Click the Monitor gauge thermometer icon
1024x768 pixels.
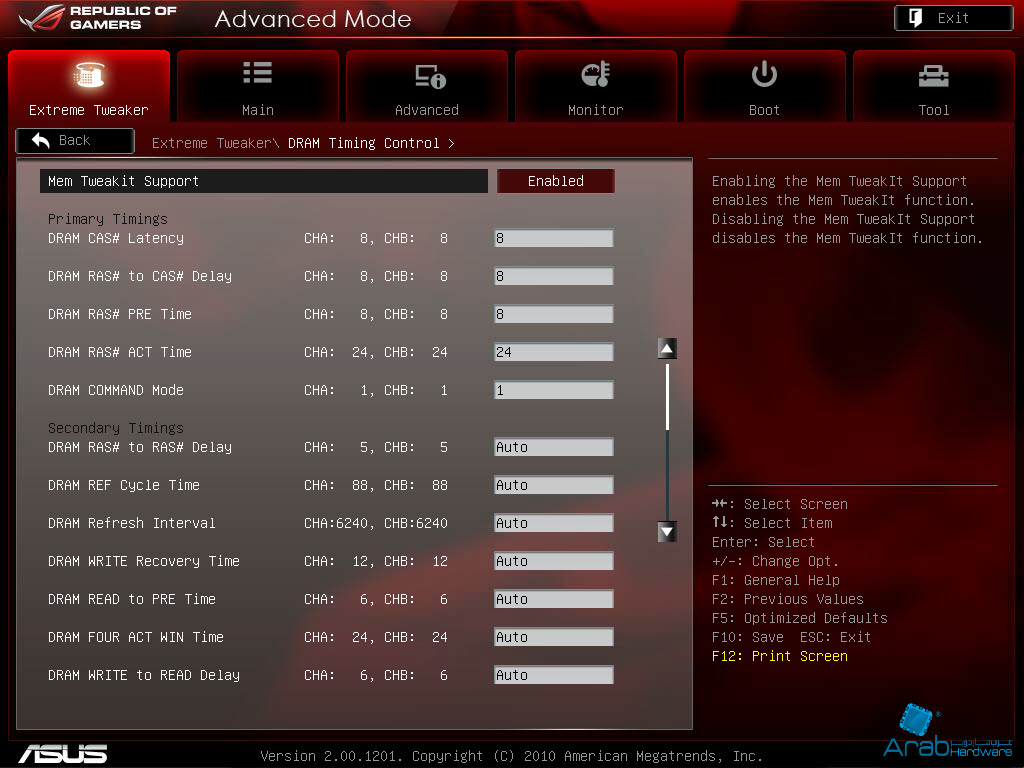click(x=596, y=74)
